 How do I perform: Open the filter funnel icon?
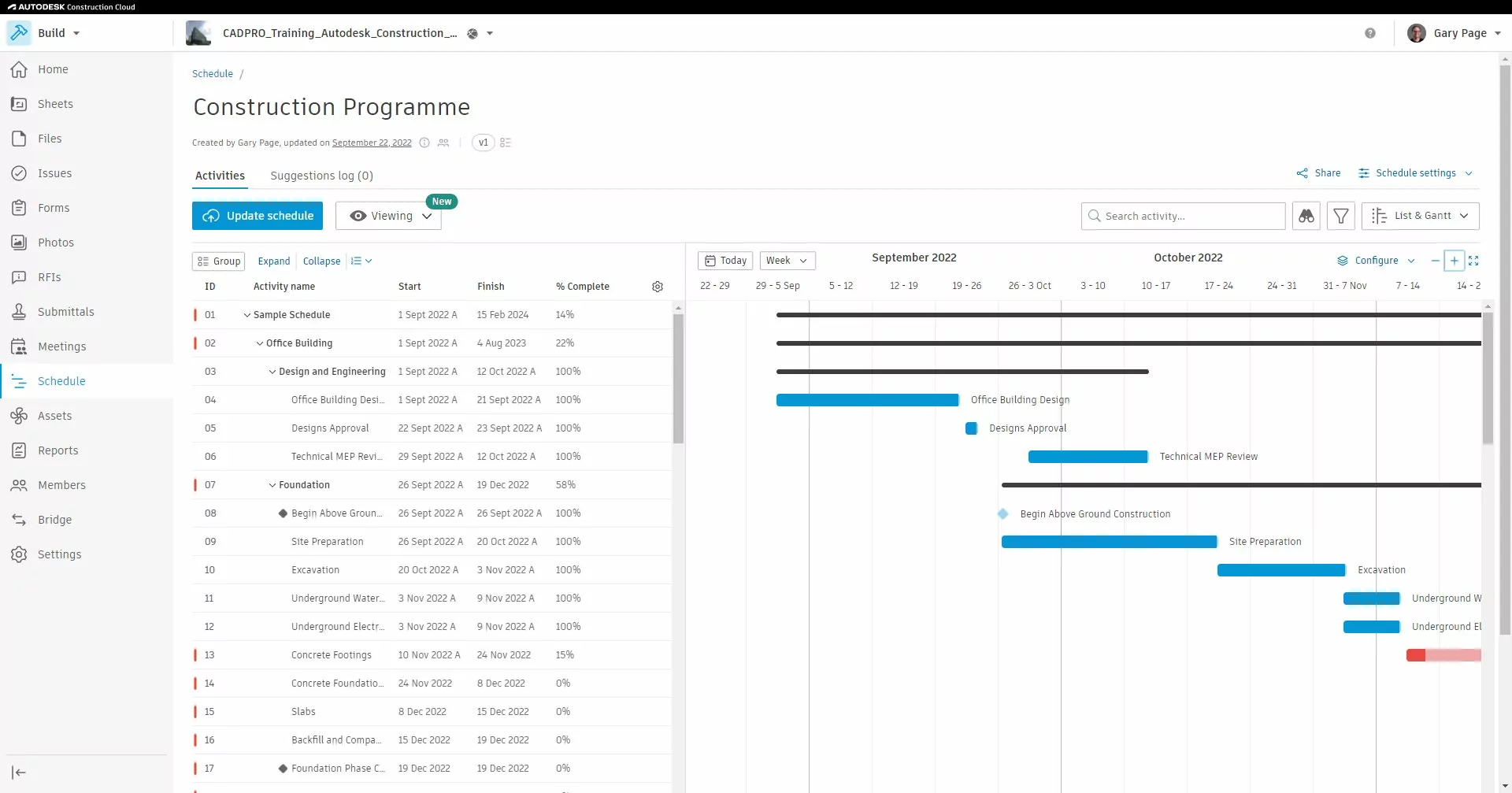point(1340,216)
